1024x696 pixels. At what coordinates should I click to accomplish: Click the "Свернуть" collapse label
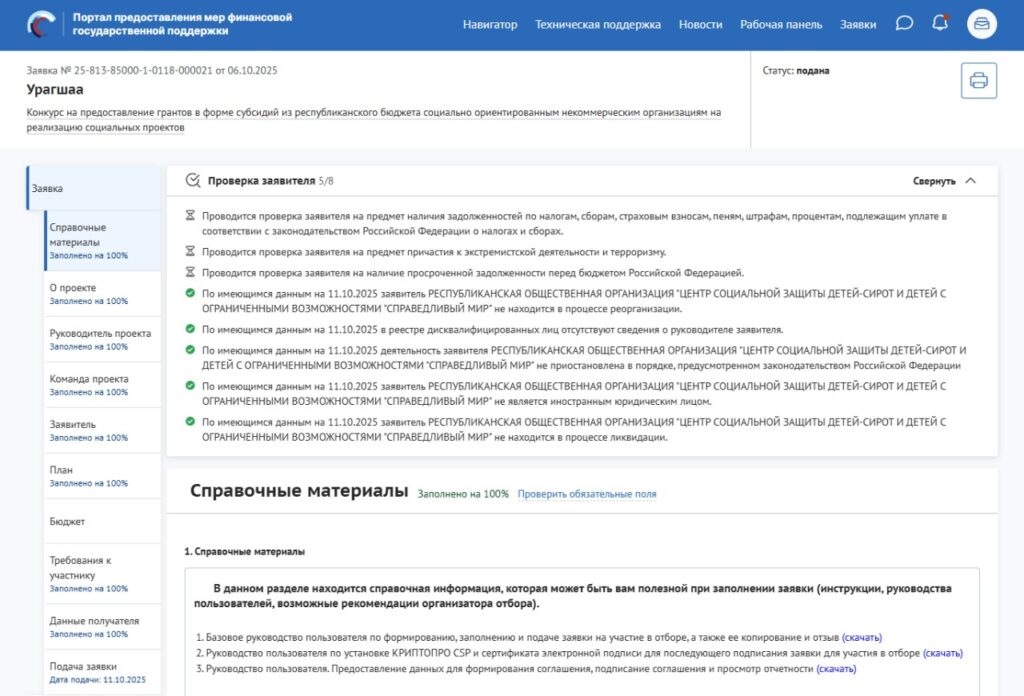pos(933,181)
